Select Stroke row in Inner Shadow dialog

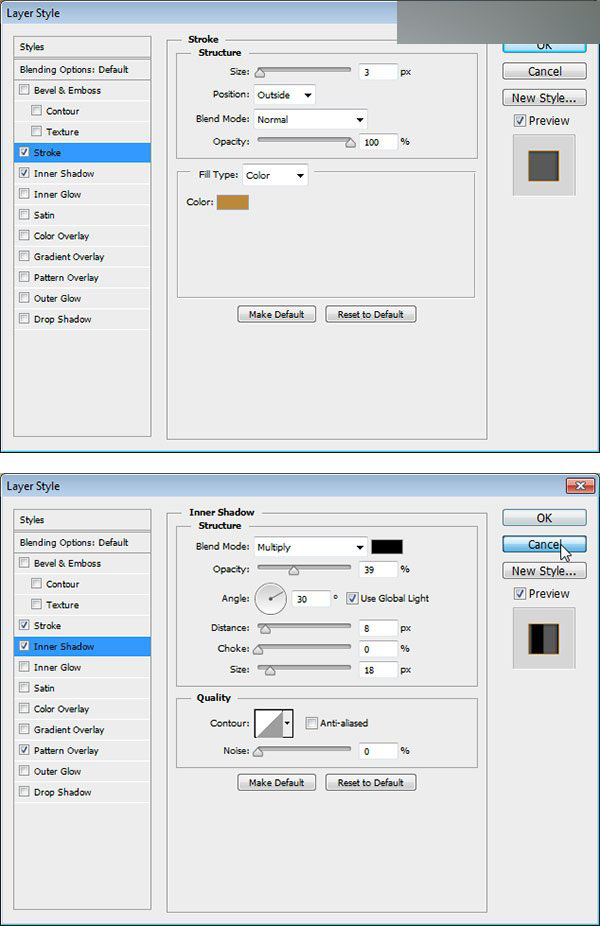82,625
